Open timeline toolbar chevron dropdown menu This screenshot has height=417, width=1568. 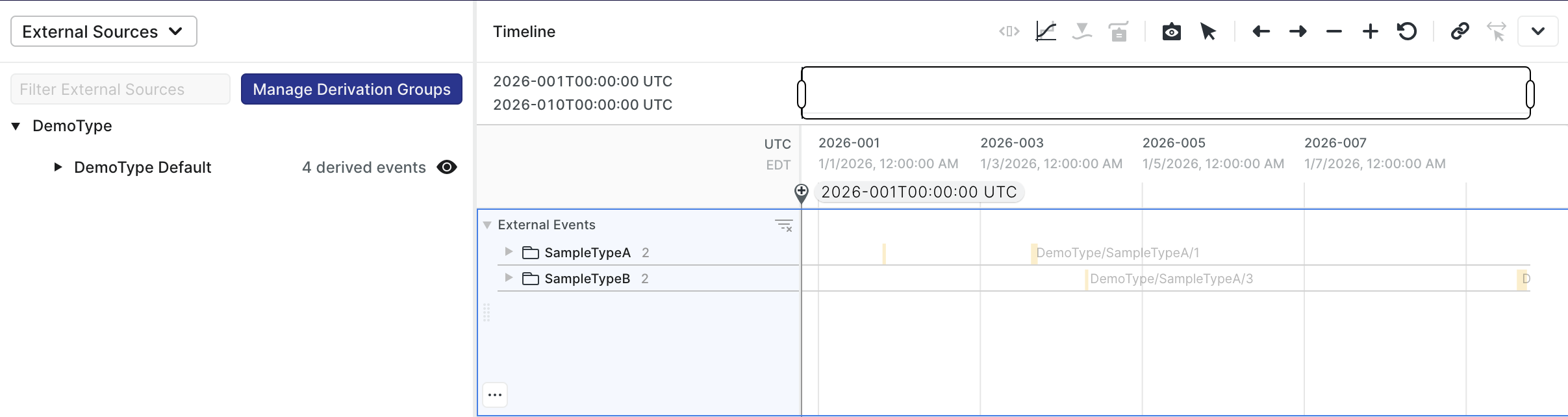(x=1537, y=32)
